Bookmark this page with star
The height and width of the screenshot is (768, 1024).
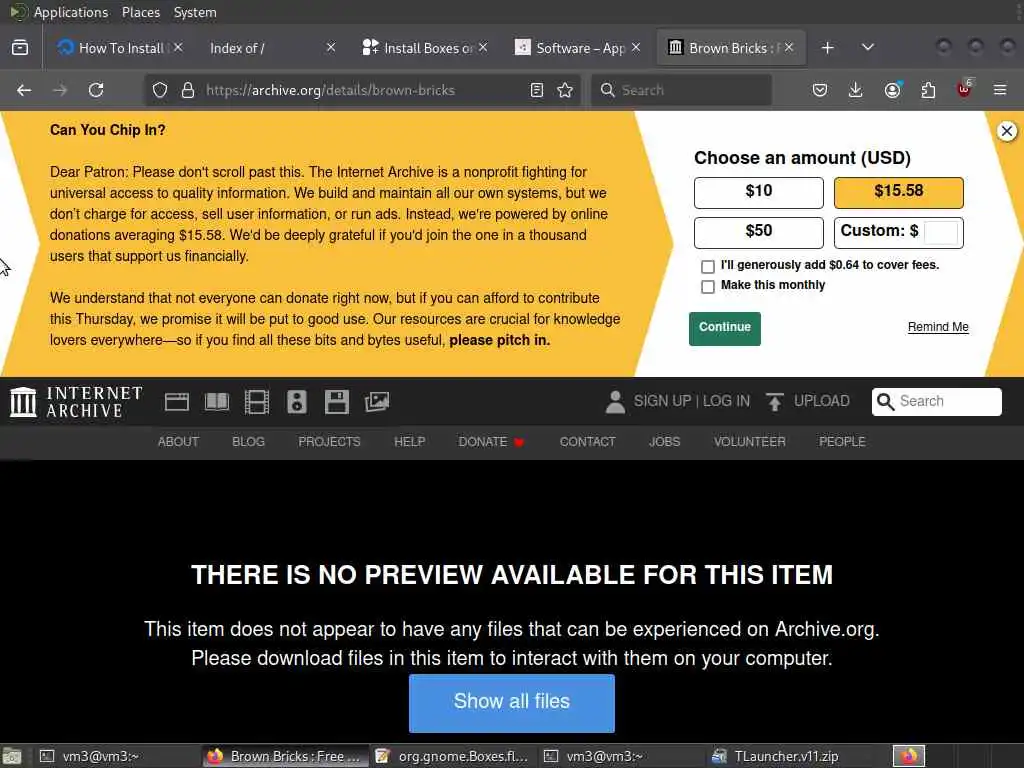click(565, 90)
